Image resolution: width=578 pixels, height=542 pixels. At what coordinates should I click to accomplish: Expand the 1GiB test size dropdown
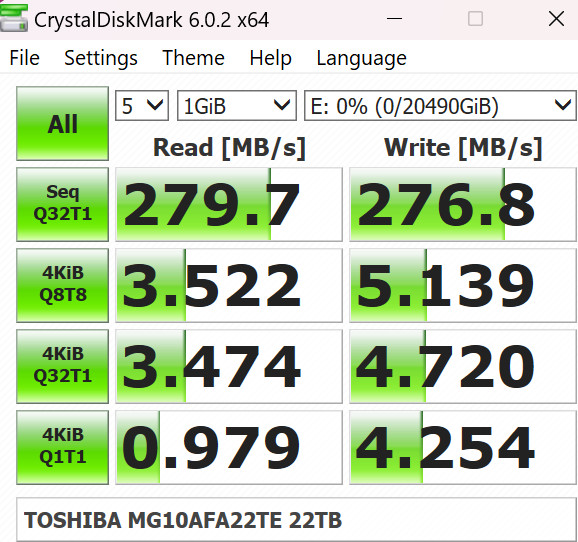237,105
